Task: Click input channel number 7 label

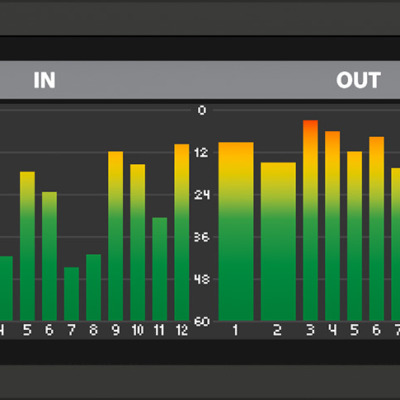Action: click(71, 330)
